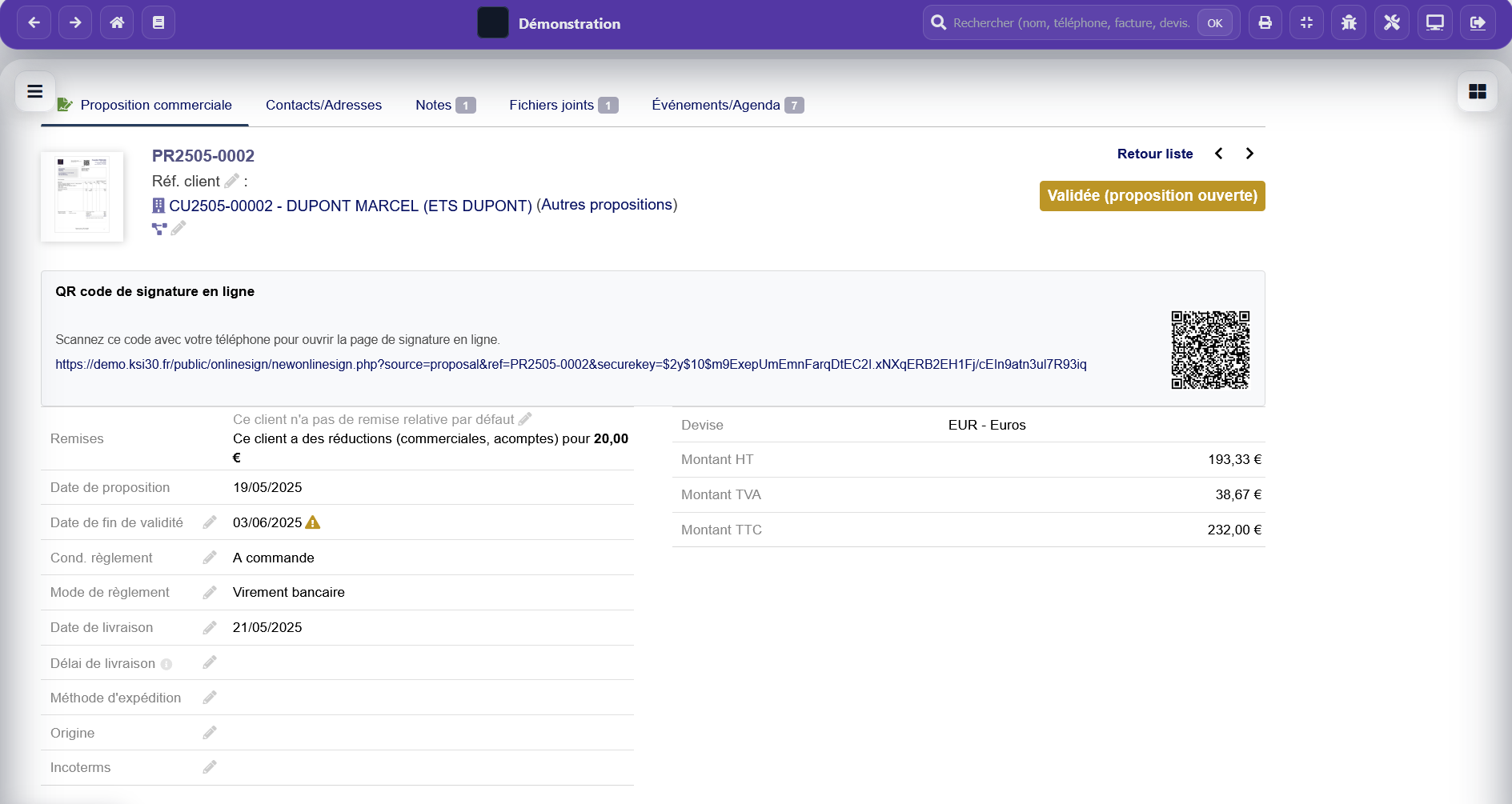The width and height of the screenshot is (1512, 804).
Task: Click the Retour liste link
Action: [1154, 154]
